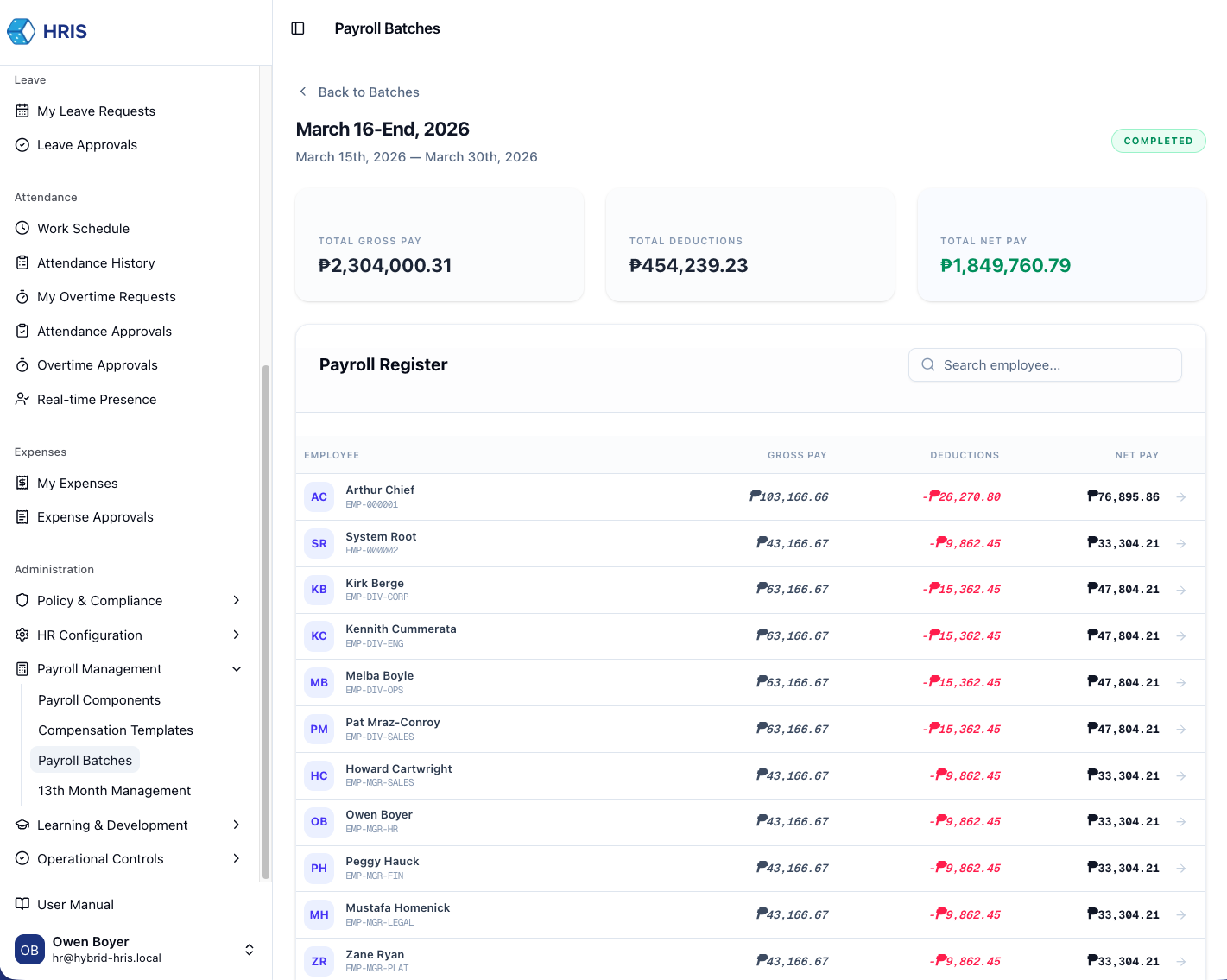1227x980 pixels.
Task: Go back to Batches list
Action: [x=359, y=92]
